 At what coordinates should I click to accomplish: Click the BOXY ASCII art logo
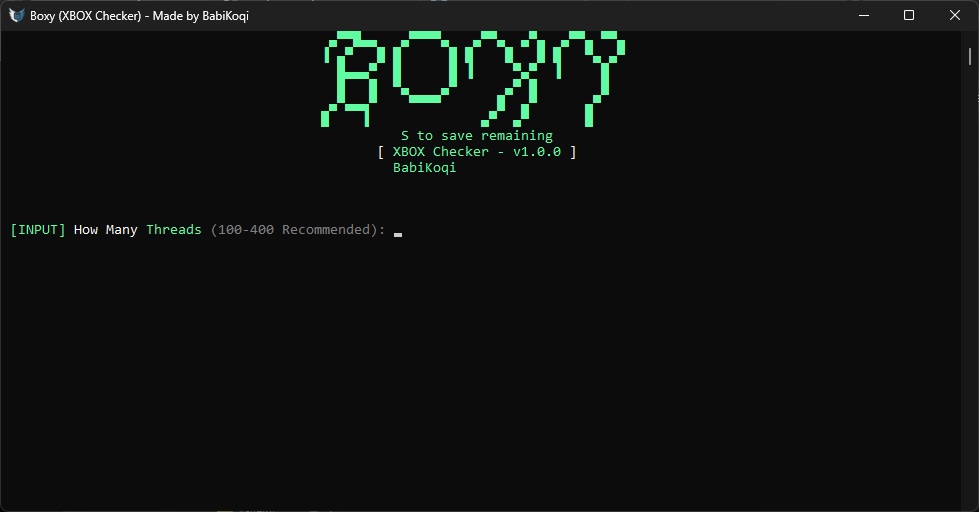(473, 79)
